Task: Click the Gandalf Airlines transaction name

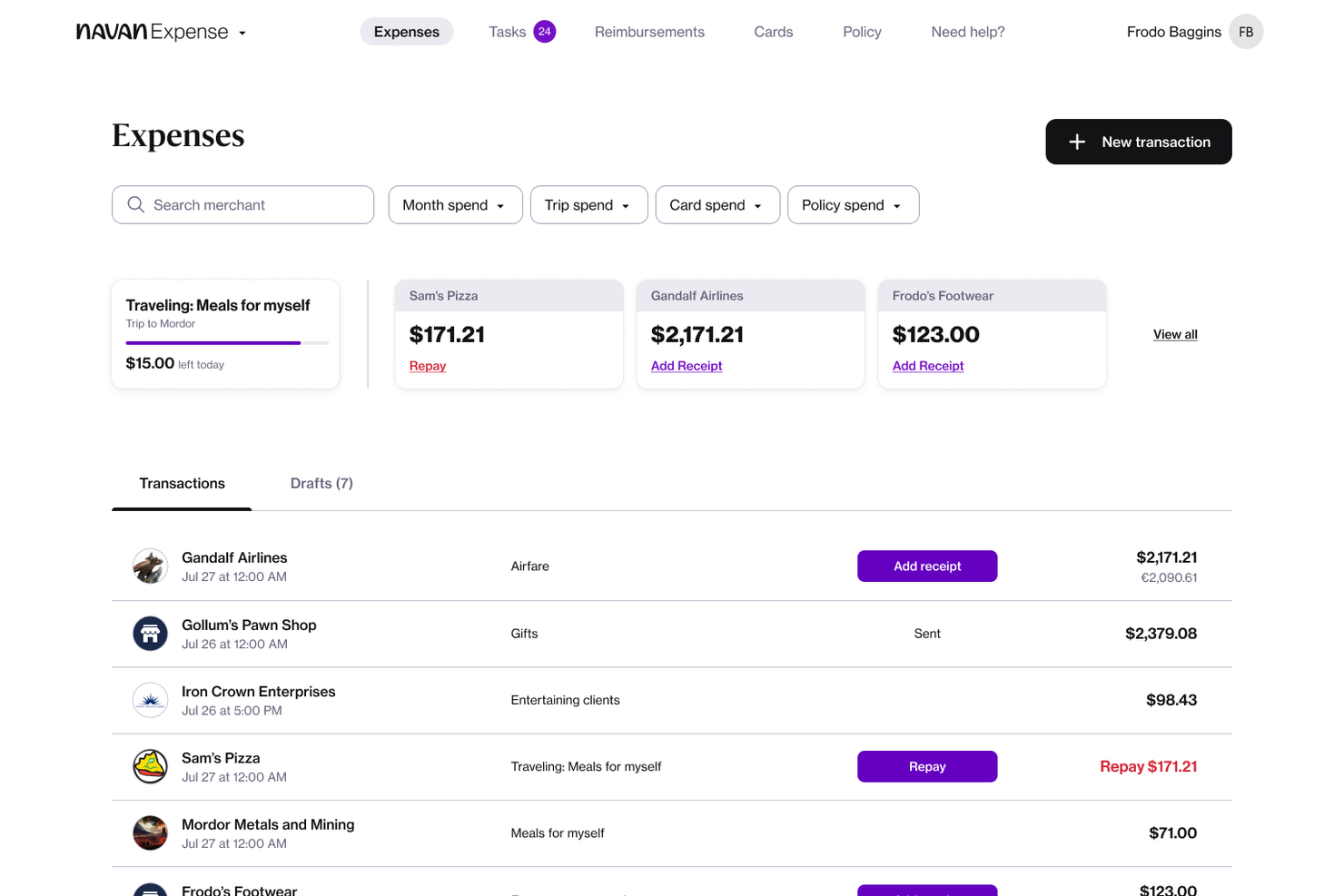Action: [x=234, y=557]
